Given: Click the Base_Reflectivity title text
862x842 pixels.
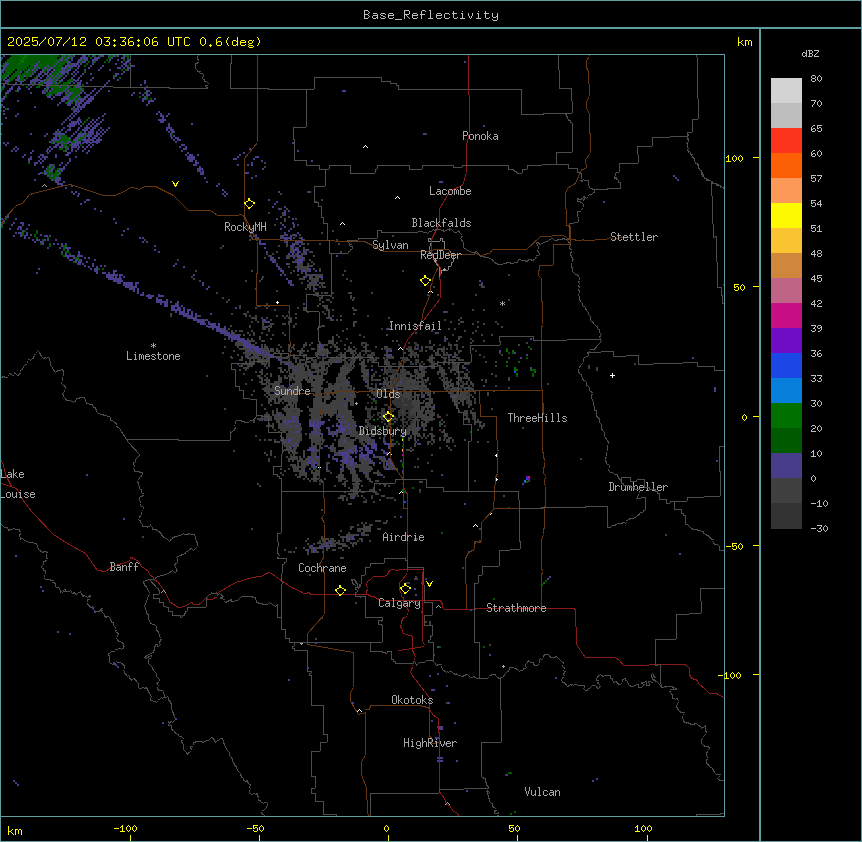Looking at the screenshot, I should point(431,15).
